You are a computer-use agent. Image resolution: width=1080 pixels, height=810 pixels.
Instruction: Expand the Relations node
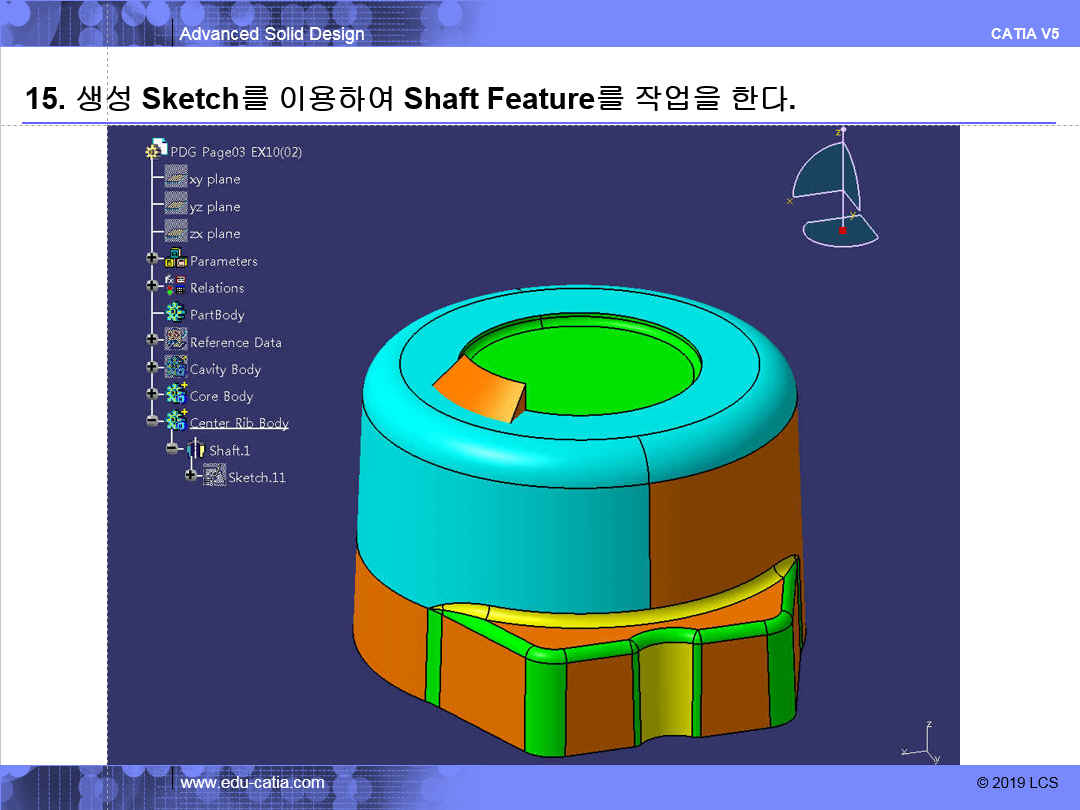(x=153, y=286)
